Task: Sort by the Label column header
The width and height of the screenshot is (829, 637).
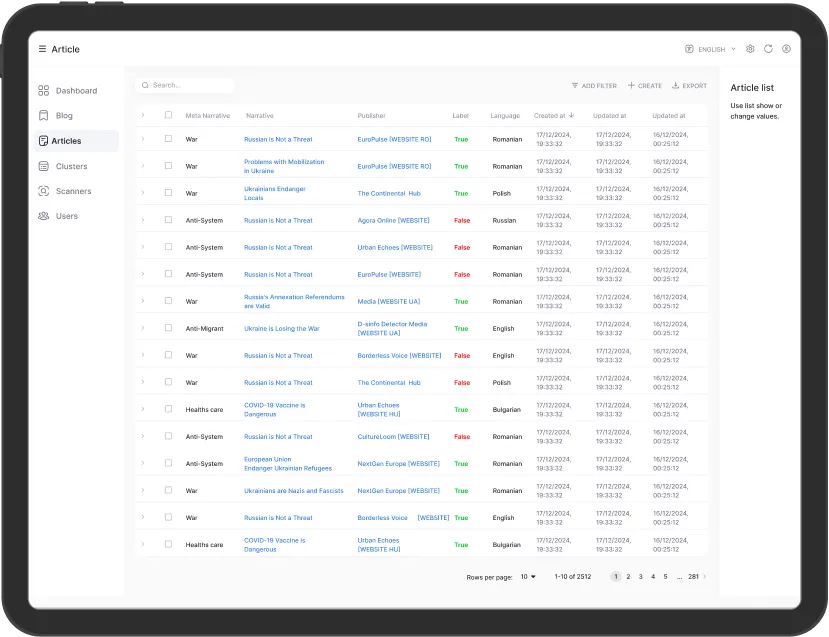Action: (x=460, y=116)
